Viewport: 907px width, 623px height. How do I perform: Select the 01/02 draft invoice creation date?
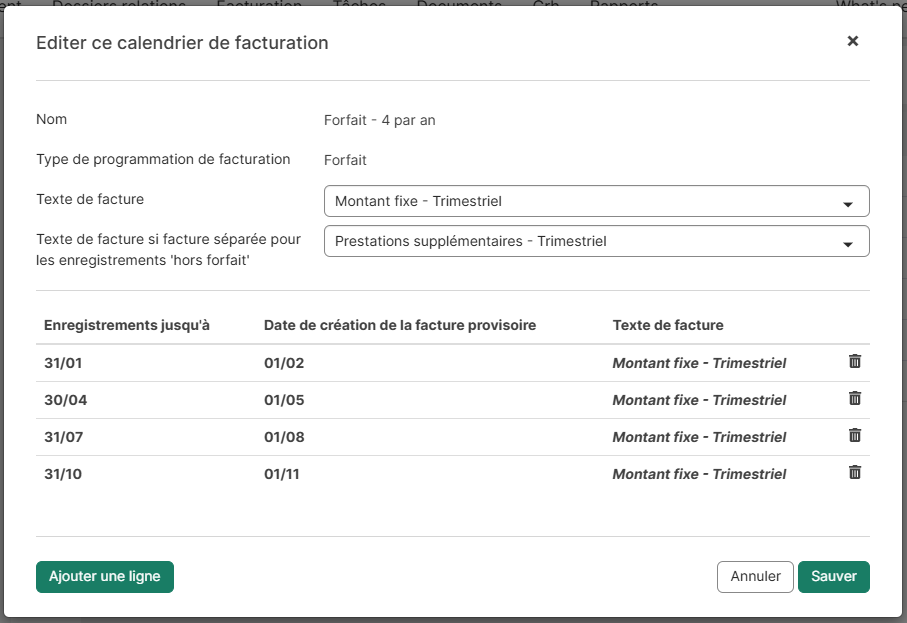click(284, 363)
